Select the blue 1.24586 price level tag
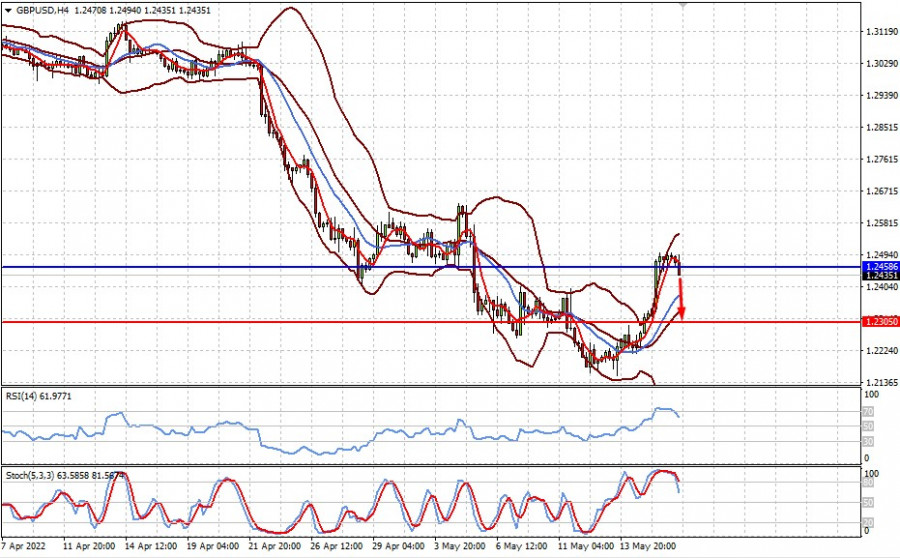This screenshot has height=558, width=900. pos(881,267)
